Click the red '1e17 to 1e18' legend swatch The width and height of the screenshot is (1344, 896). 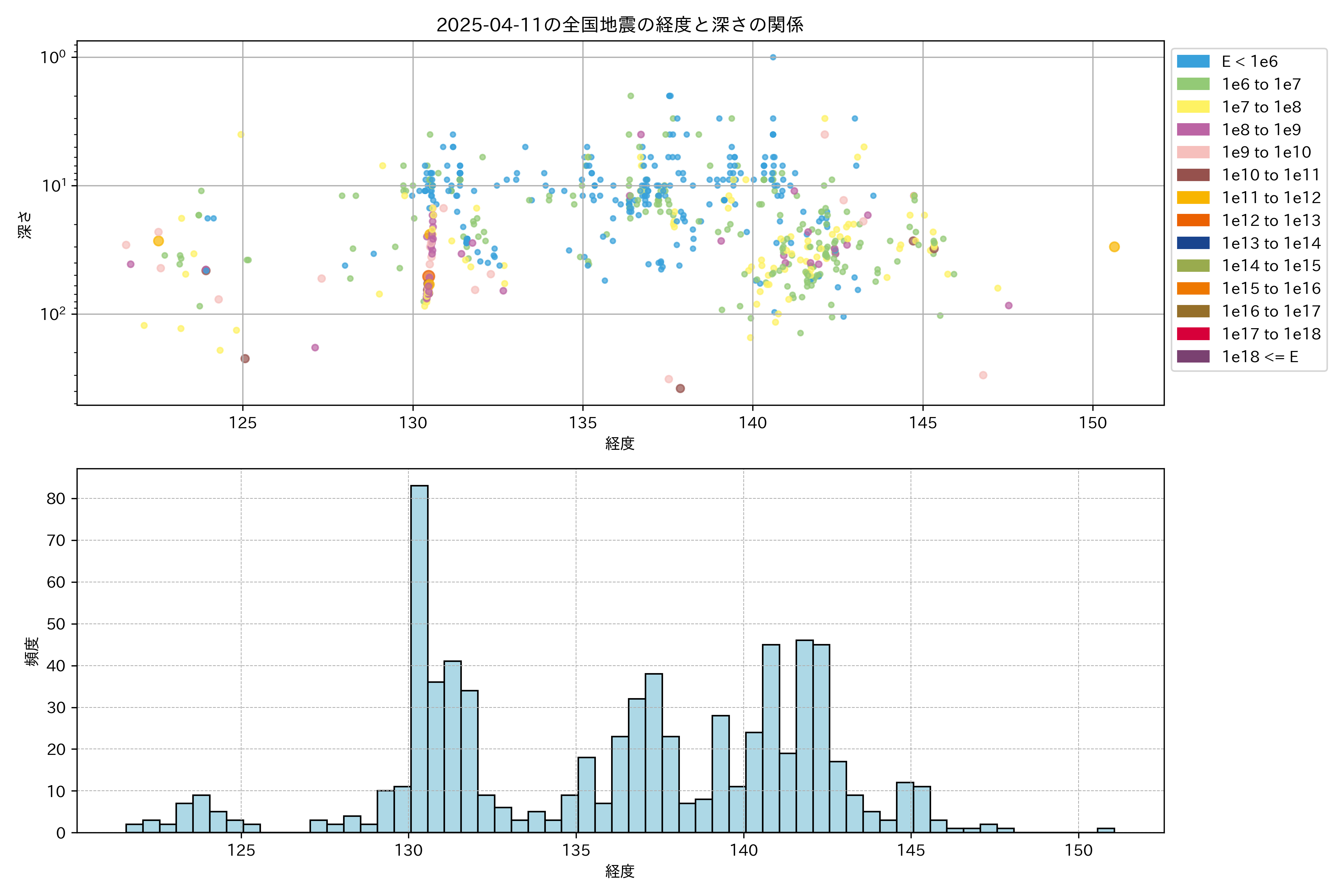(1192, 334)
